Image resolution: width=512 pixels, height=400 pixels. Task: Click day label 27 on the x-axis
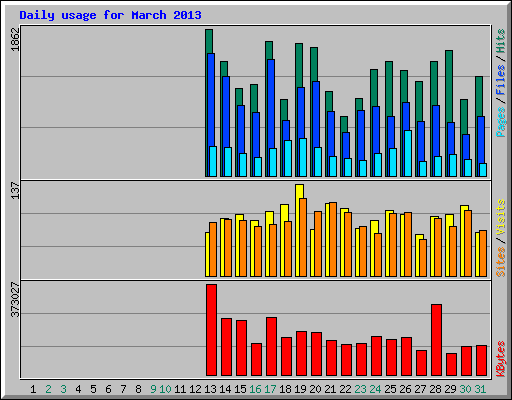tap(420, 389)
